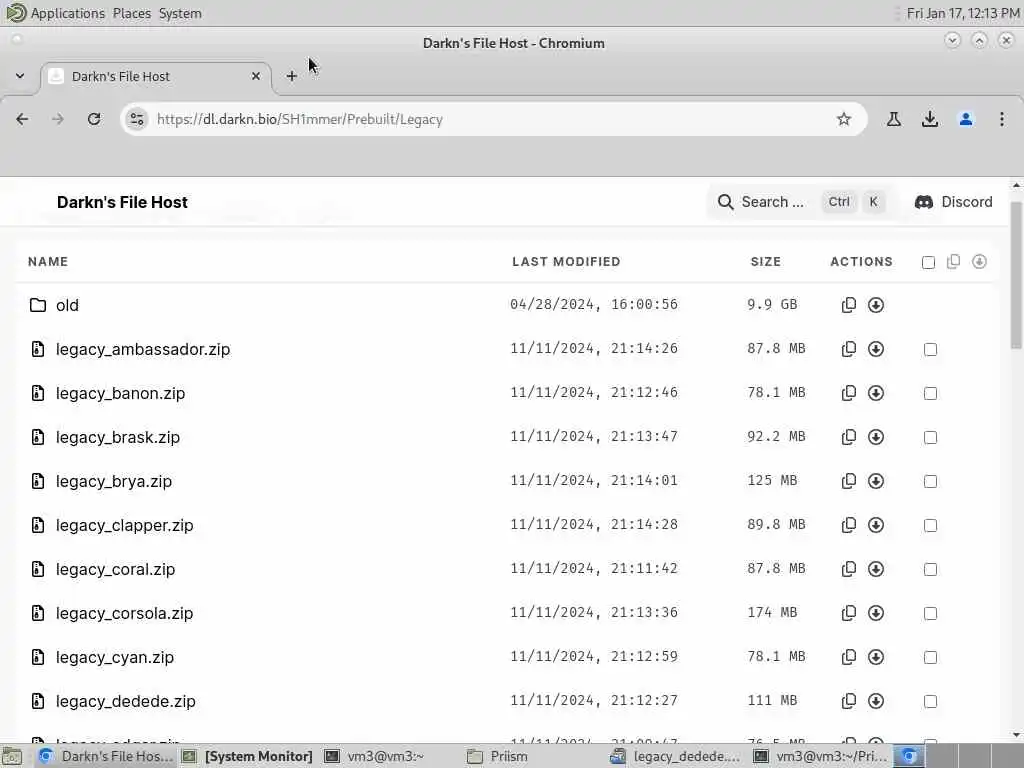Copy link for legacy_banon.zip
The height and width of the screenshot is (768, 1024).
[x=848, y=393]
